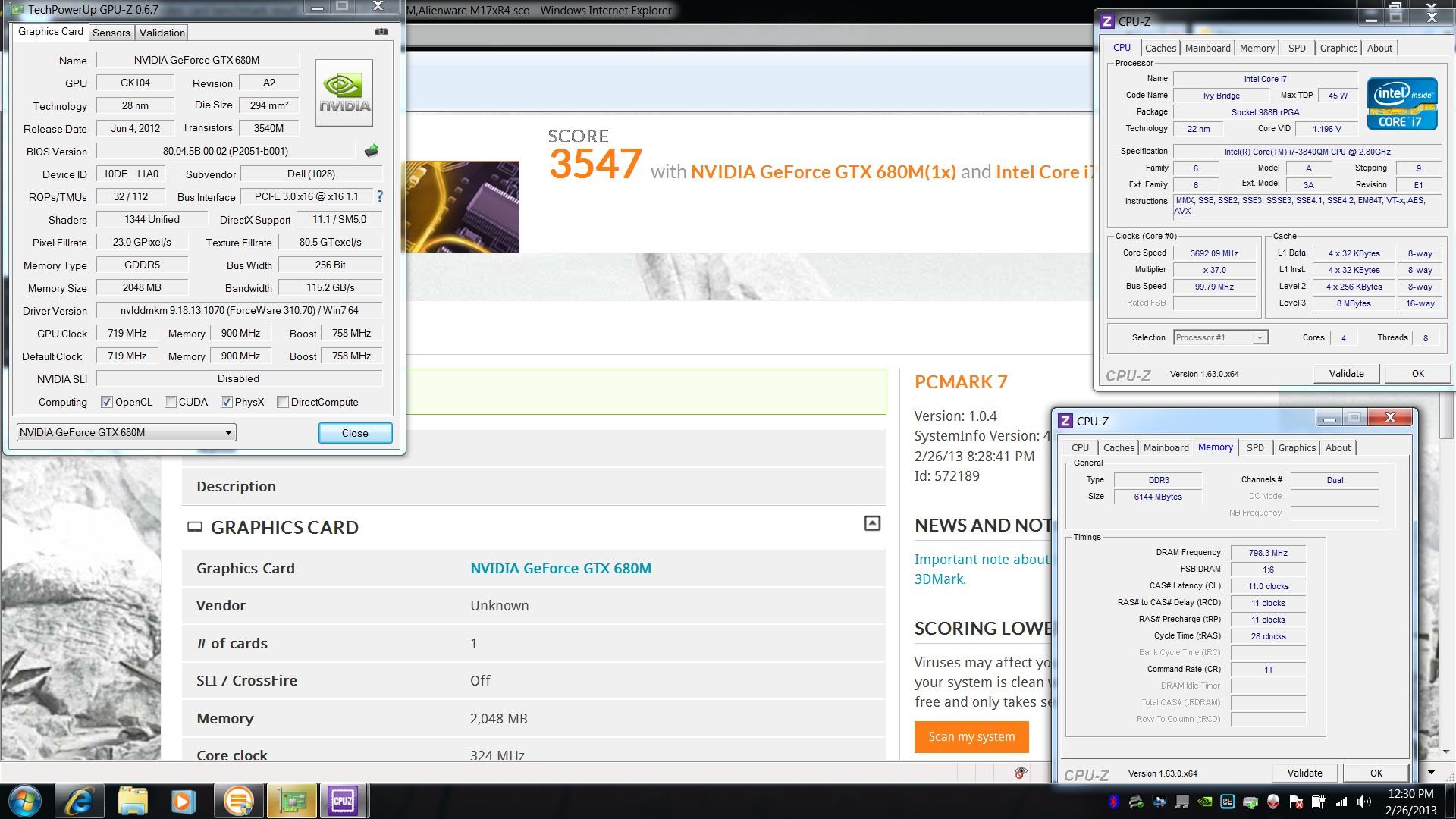Open the About tab in top CPU-Z window

click(x=1379, y=48)
